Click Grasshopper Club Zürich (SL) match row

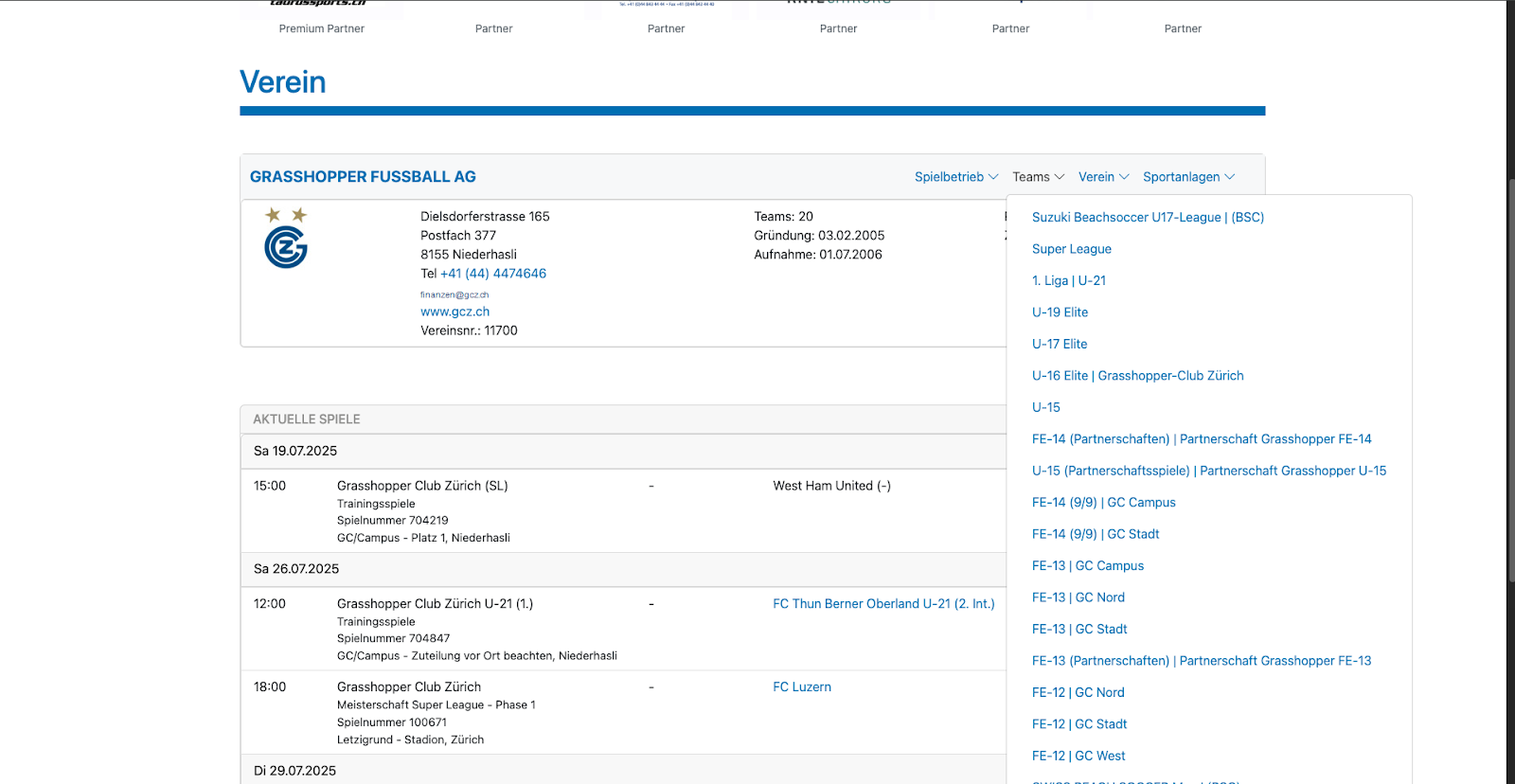pyautogui.click(x=422, y=486)
